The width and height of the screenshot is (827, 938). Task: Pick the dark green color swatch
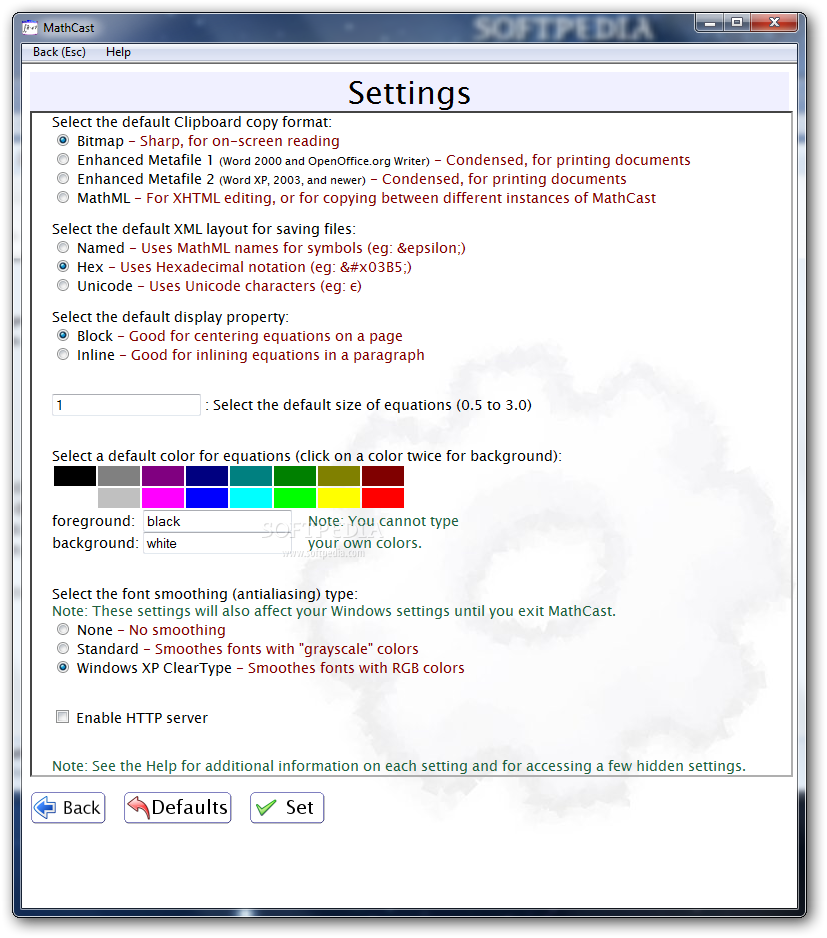pos(294,476)
